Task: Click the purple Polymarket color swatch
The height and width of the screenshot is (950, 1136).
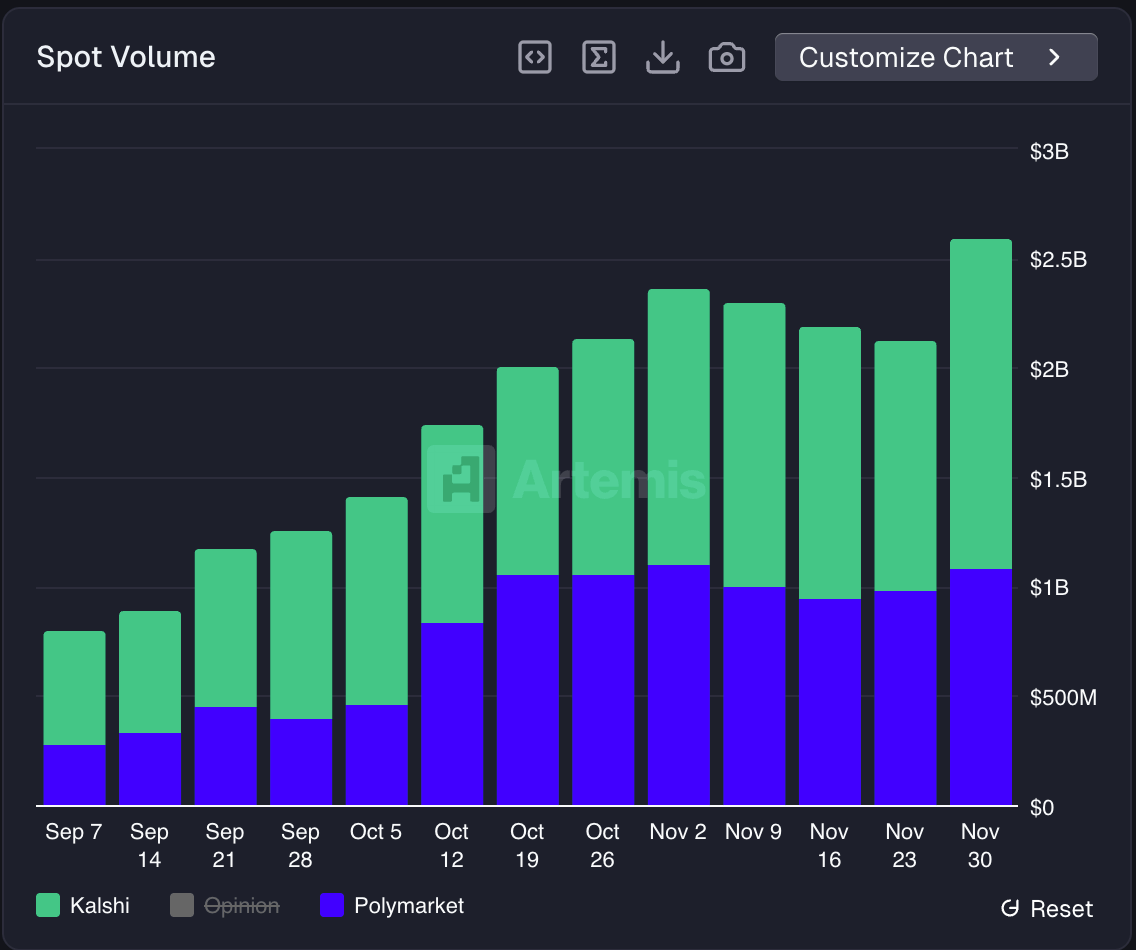Action: (332, 906)
